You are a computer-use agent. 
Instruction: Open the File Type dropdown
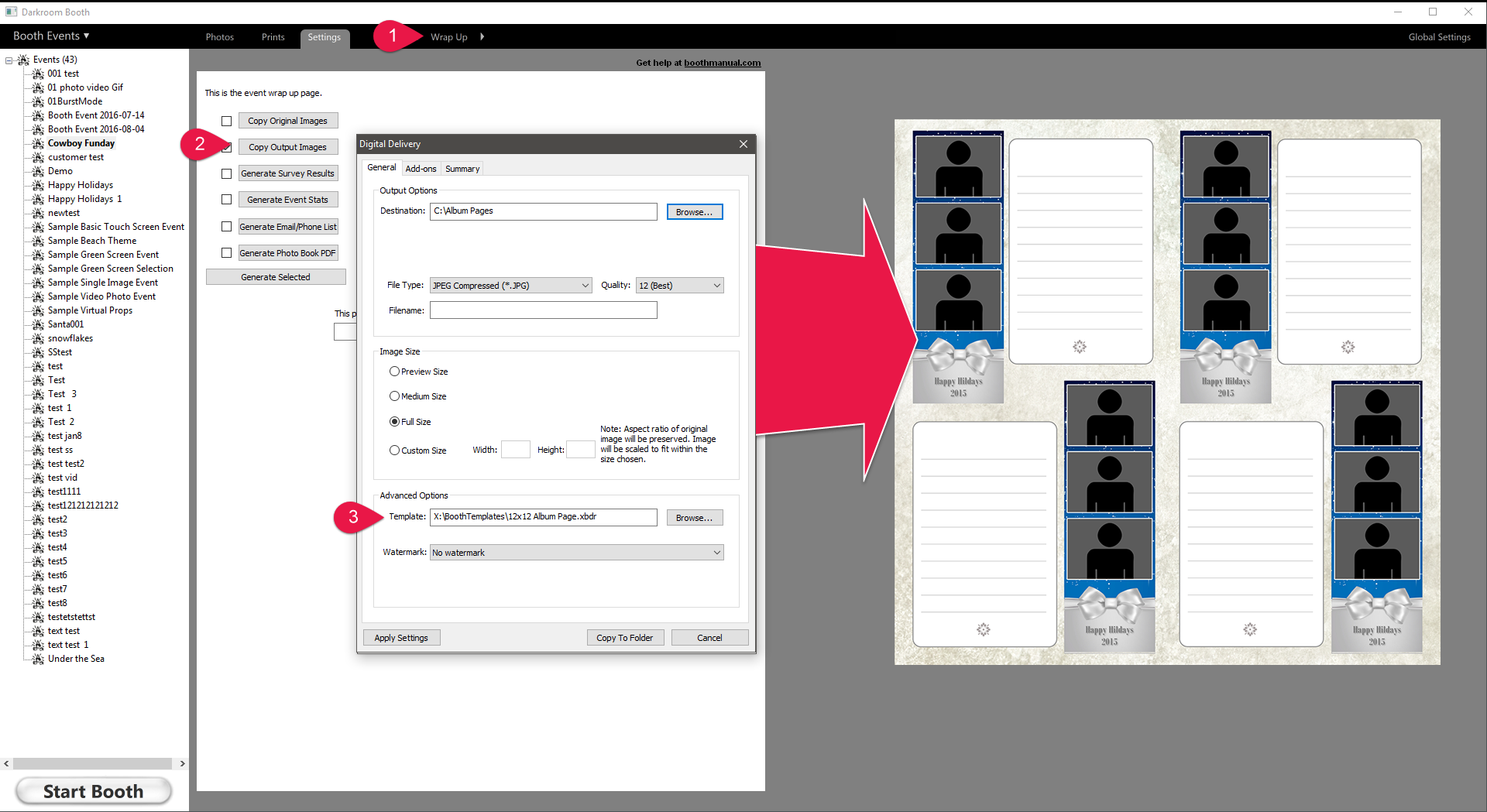click(511, 286)
